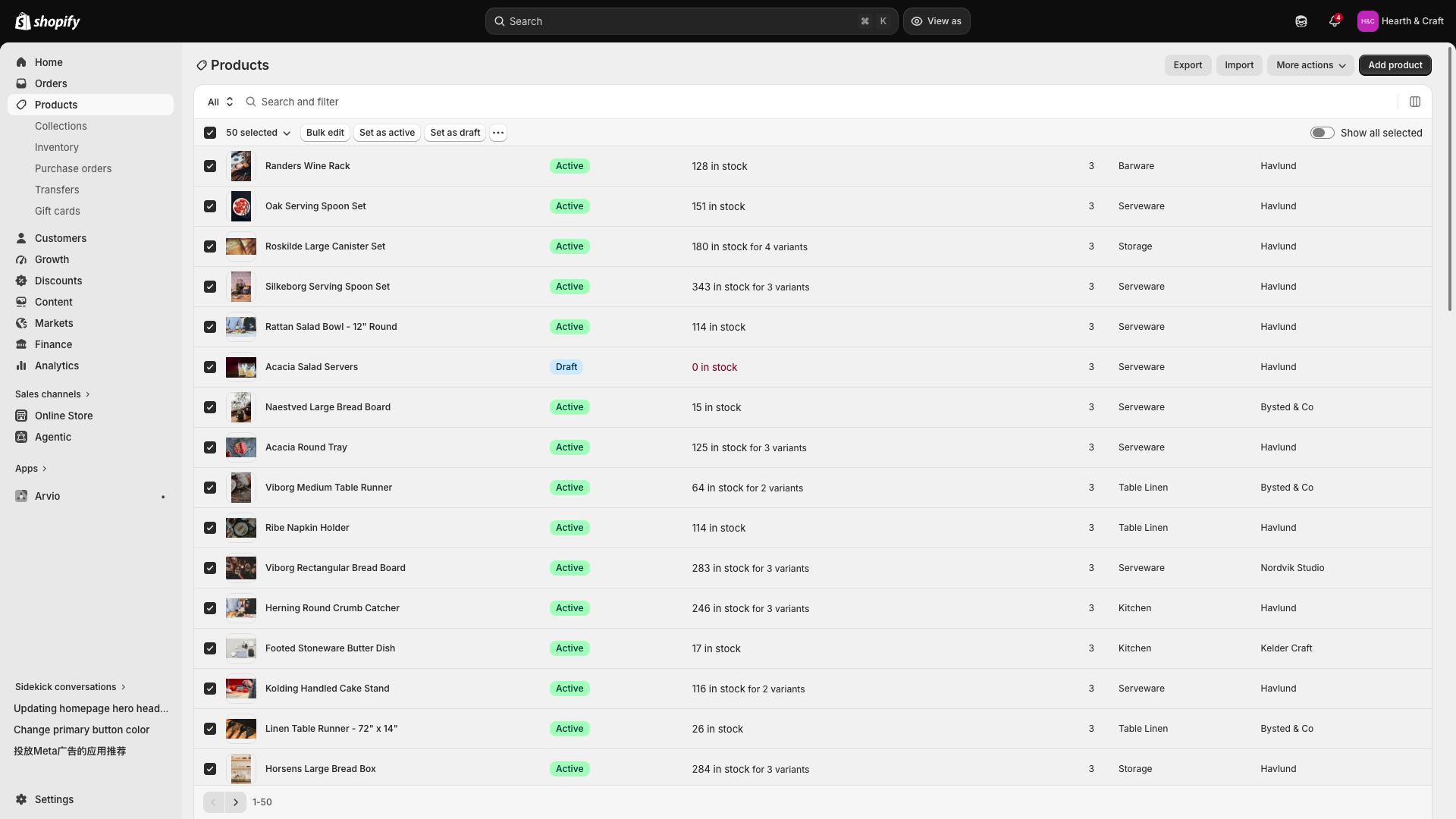Expand Sales channels section
The width and height of the screenshot is (1456, 819).
coord(52,394)
